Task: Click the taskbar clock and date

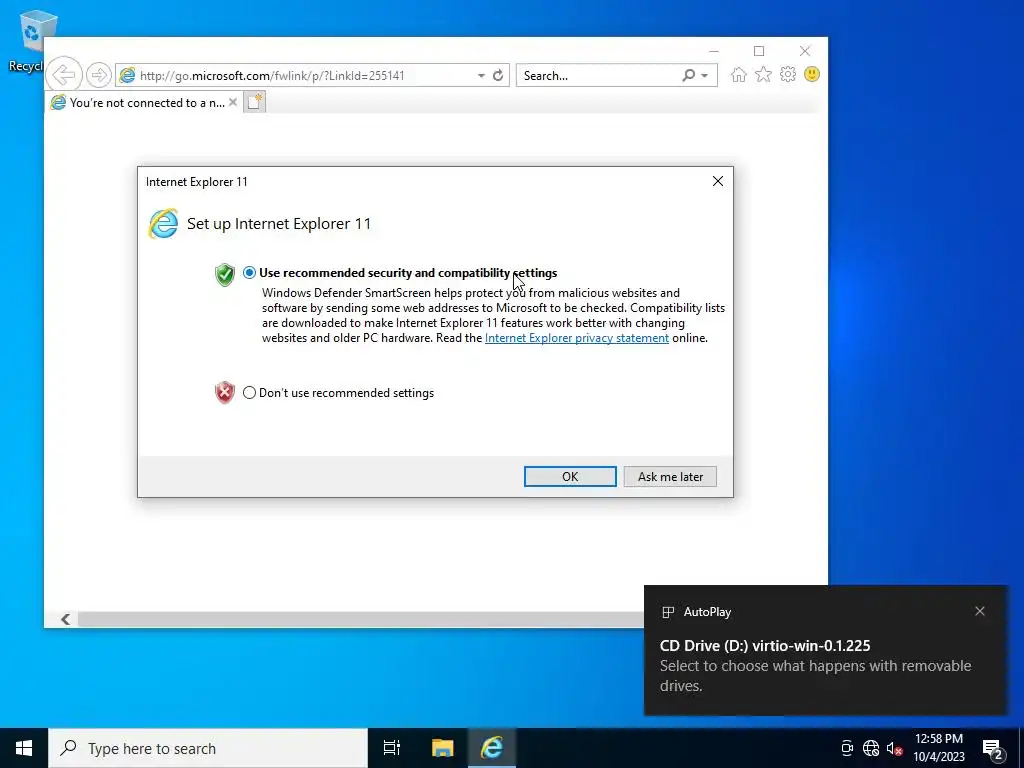Action: (938, 748)
